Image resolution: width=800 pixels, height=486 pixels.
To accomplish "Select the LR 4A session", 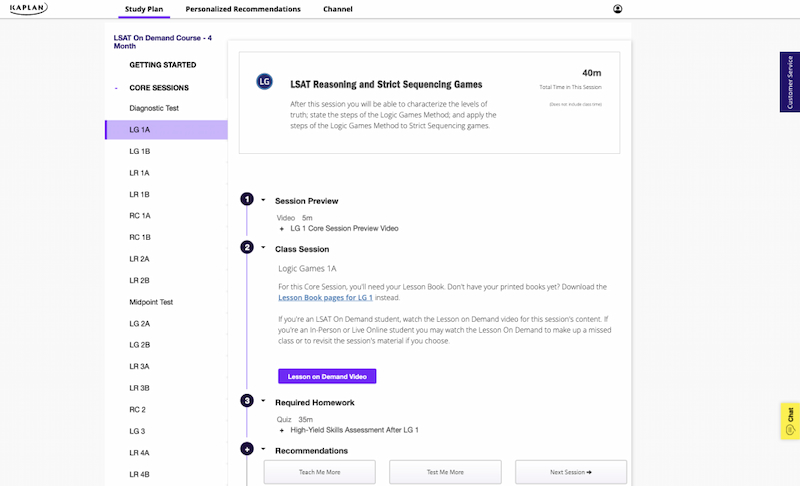I will [139, 452].
